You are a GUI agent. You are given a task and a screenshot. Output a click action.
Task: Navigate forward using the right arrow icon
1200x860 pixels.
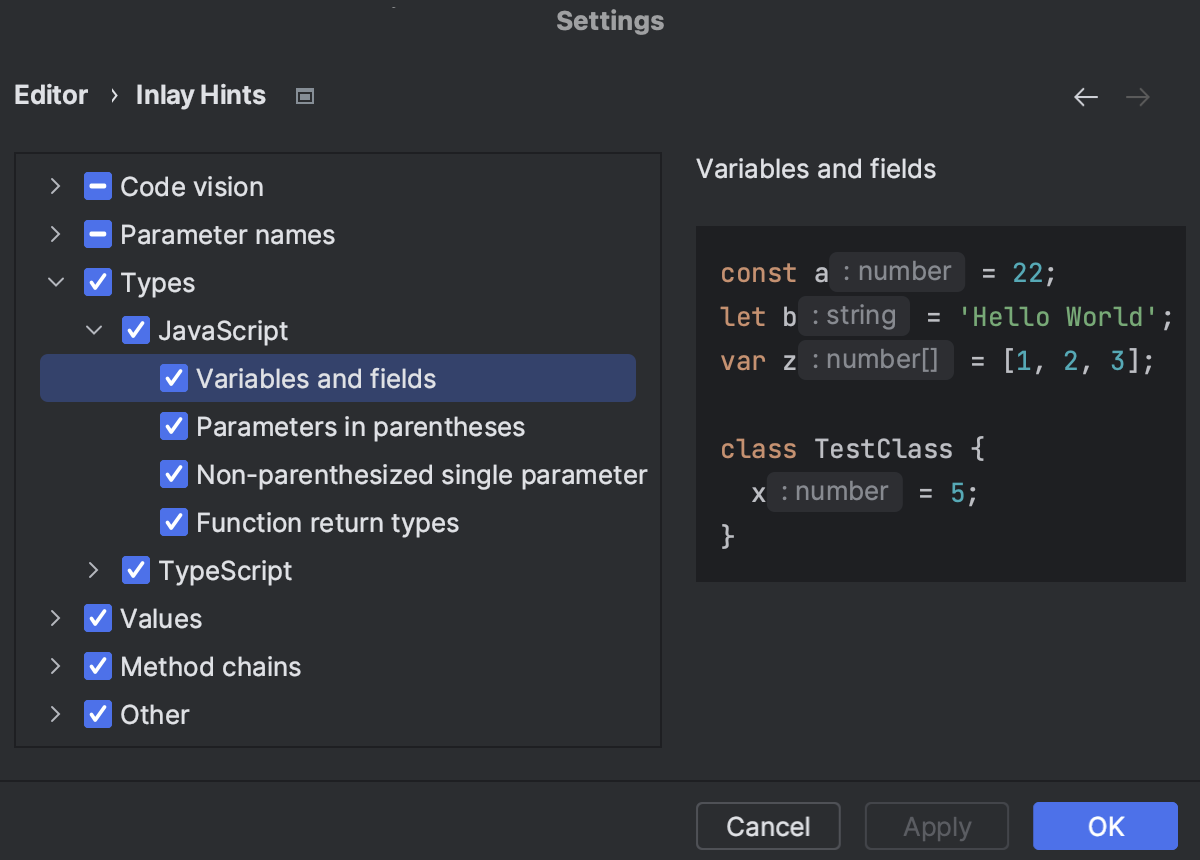pos(1138,96)
